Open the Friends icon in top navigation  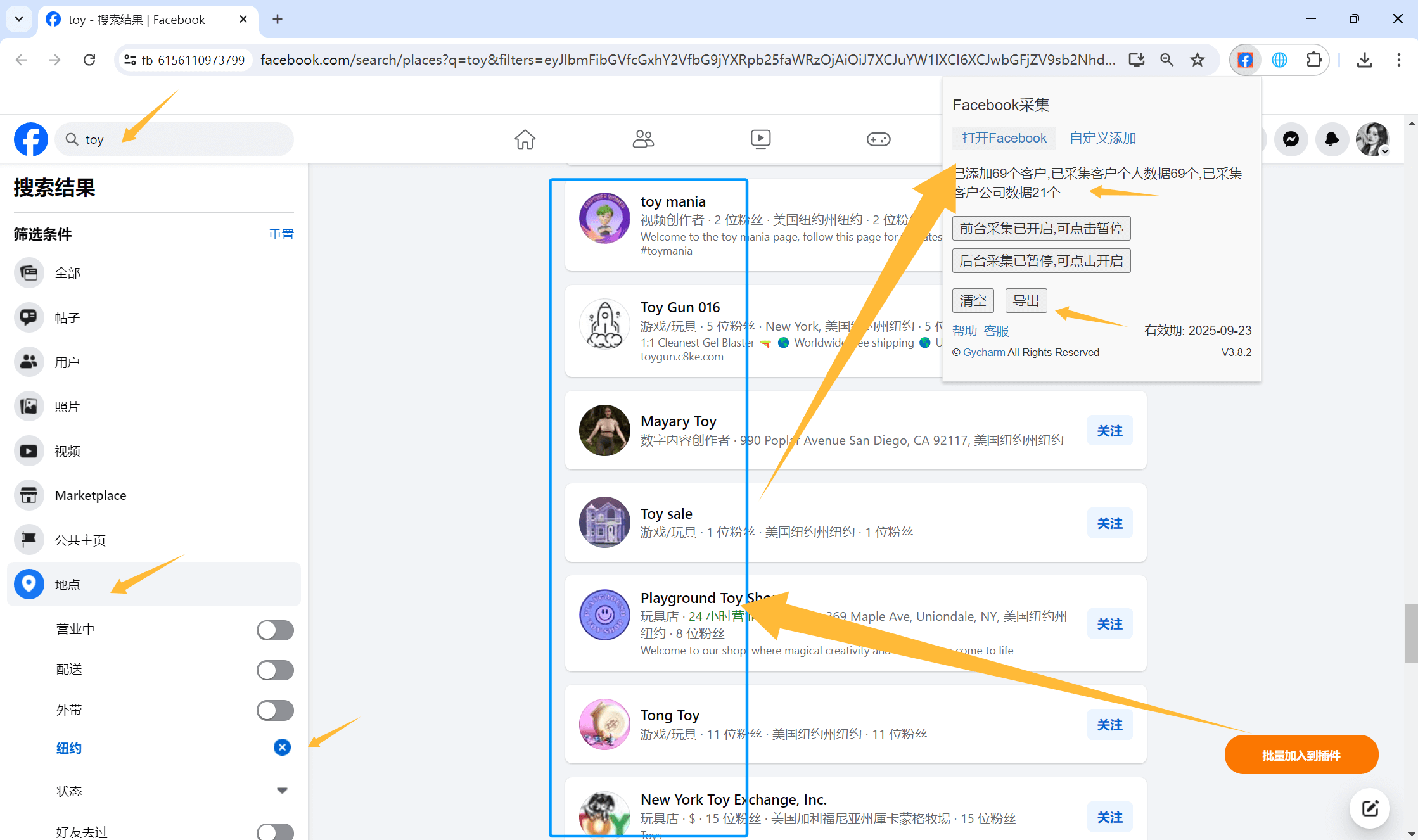click(643, 139)
